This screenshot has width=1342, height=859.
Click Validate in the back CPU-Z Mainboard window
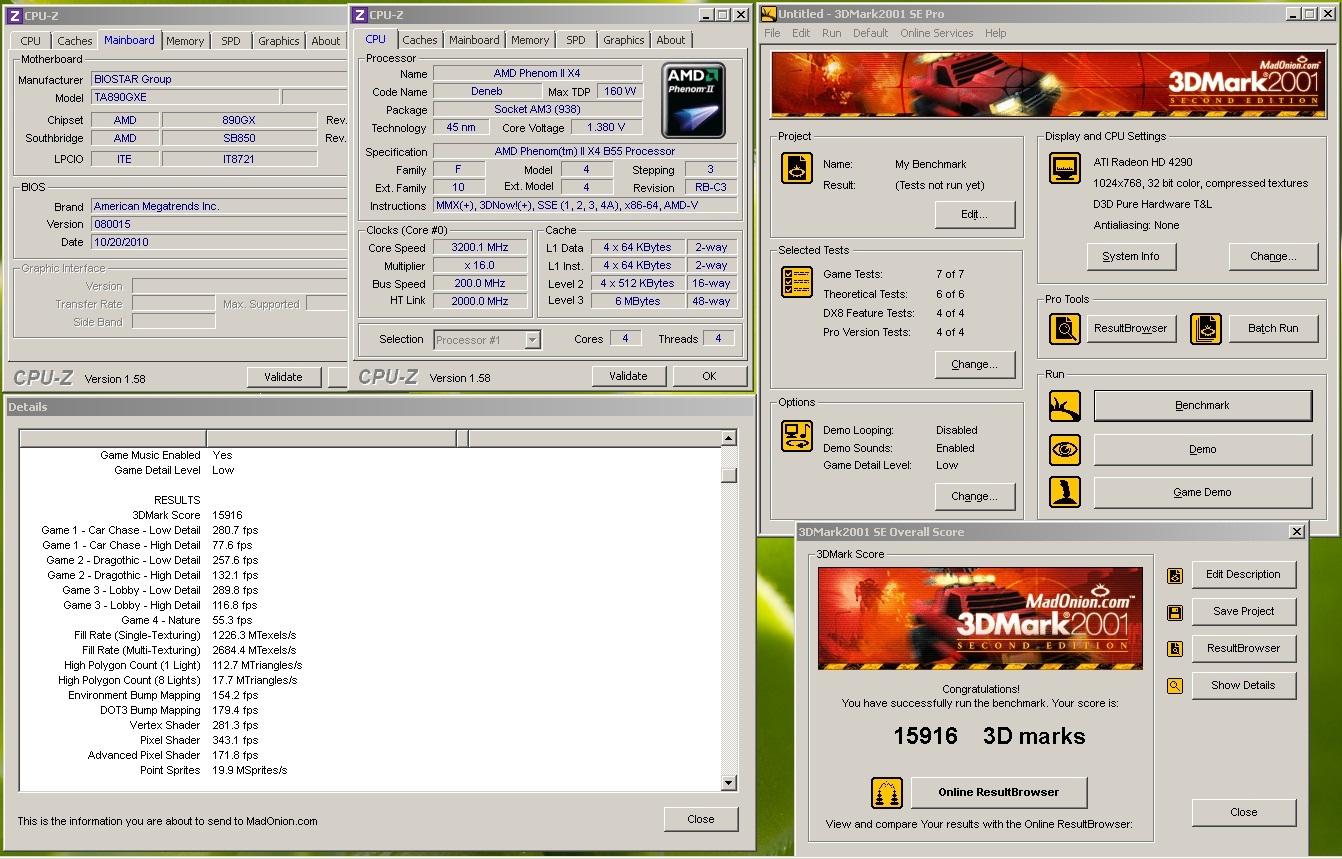click(x=283, y=377)
